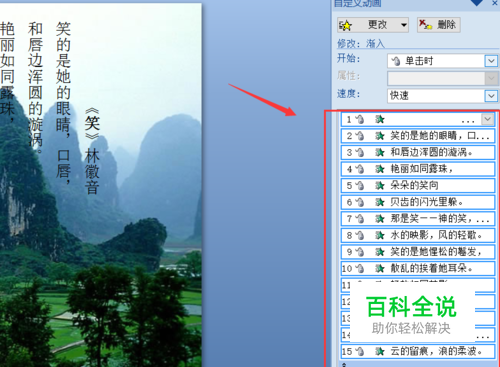Click the green star effect icon of item 6

click(380, 202)
